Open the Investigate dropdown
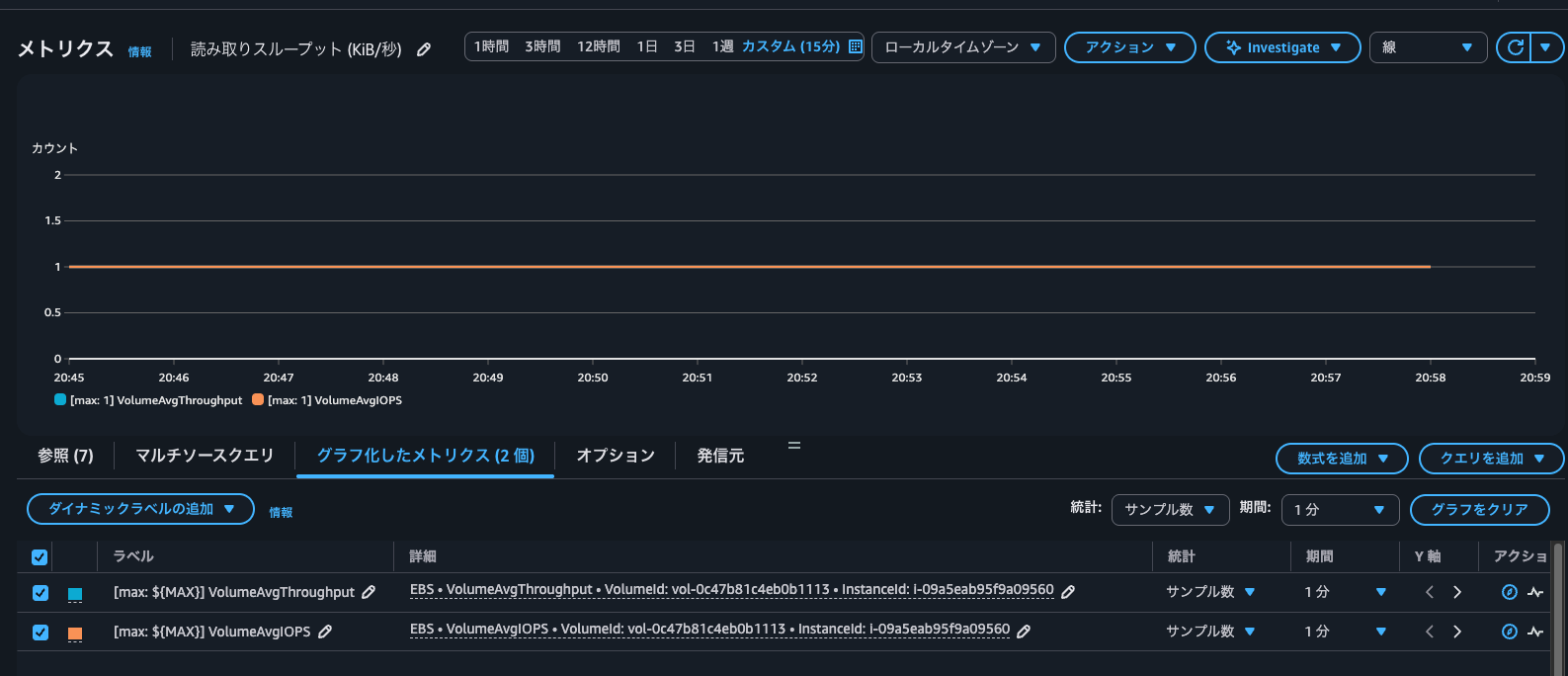Image resolution: width=1568 pixels, height=676 pixels. click(x=1282, y=47)
